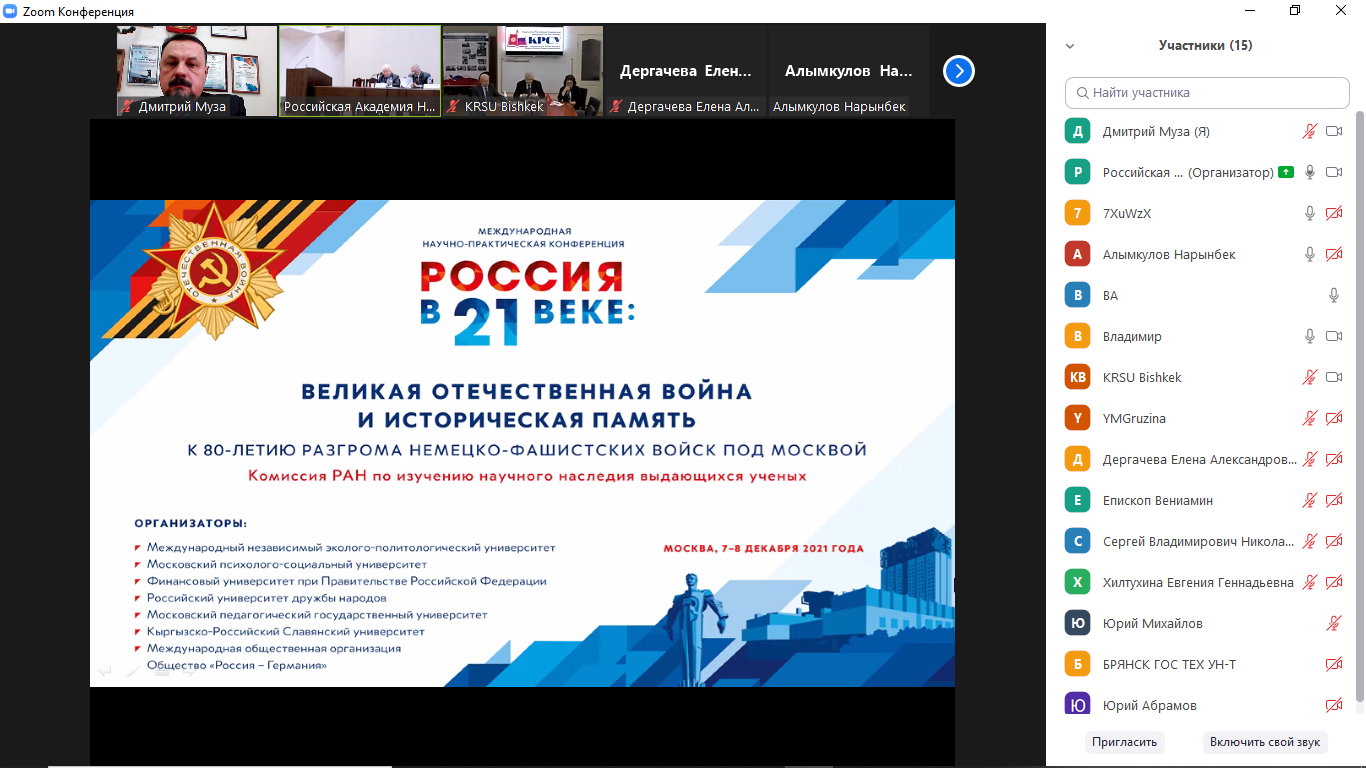1366x768 pixels.
Task: Click the disabled camera icon for Хилтухина Евгения
Action: tap(1334, 582)
